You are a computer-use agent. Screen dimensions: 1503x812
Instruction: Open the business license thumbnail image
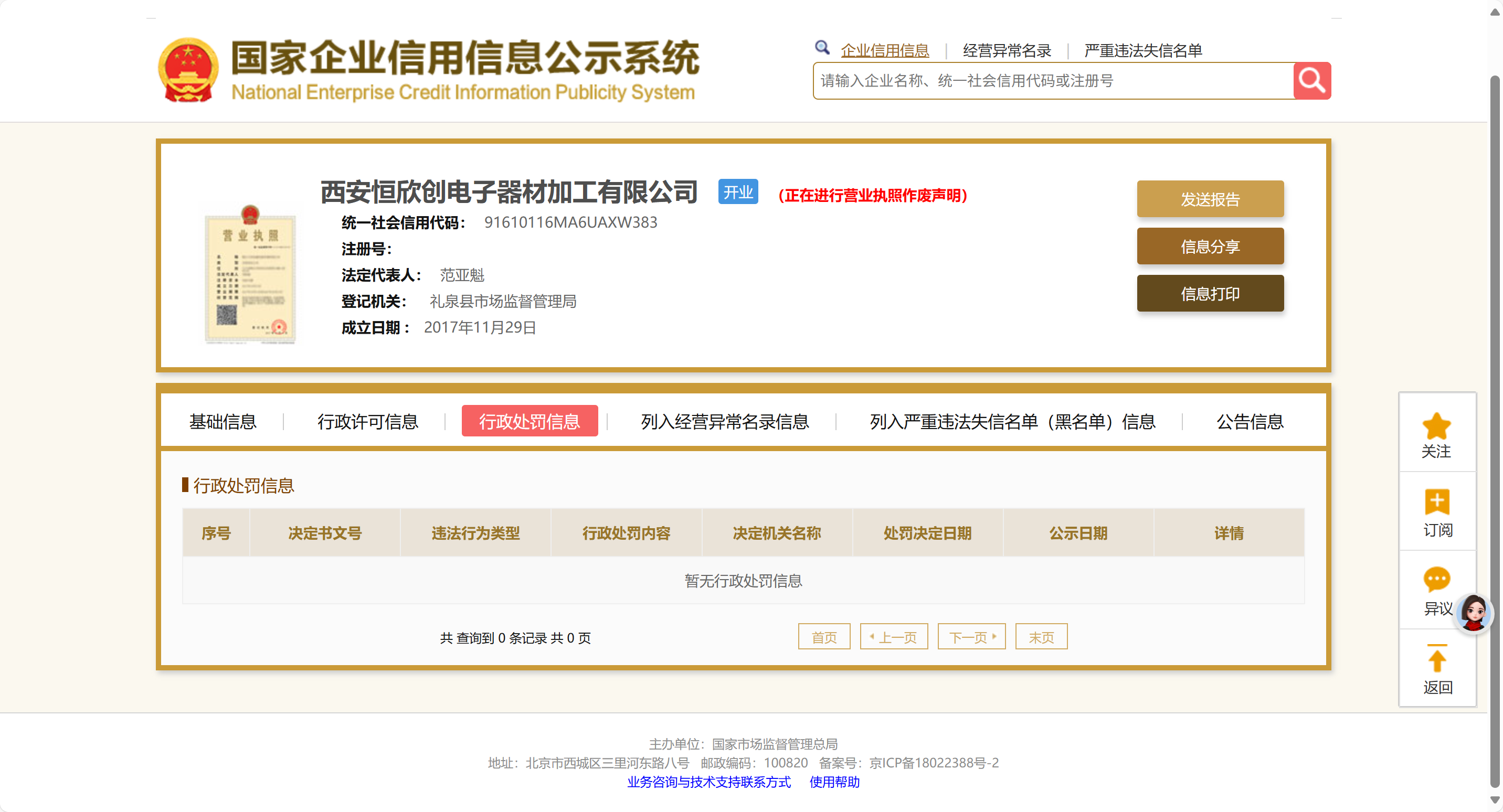point(250,274)
